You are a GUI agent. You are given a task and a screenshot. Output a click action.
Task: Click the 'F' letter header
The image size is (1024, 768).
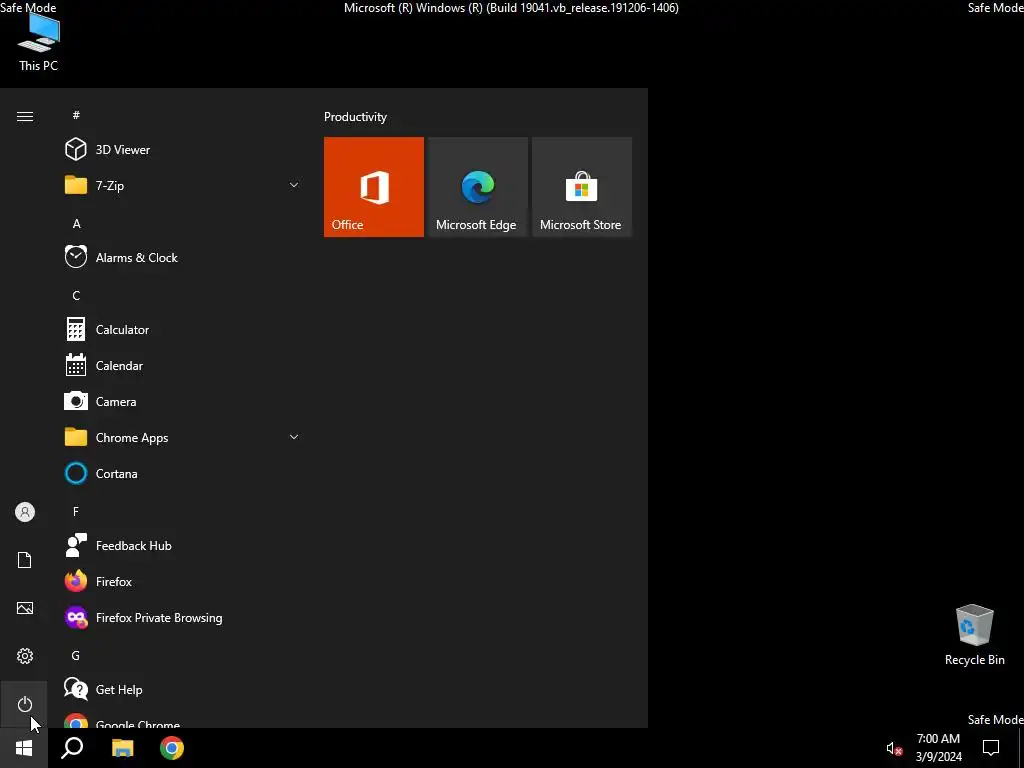click(x=76, y=511)
